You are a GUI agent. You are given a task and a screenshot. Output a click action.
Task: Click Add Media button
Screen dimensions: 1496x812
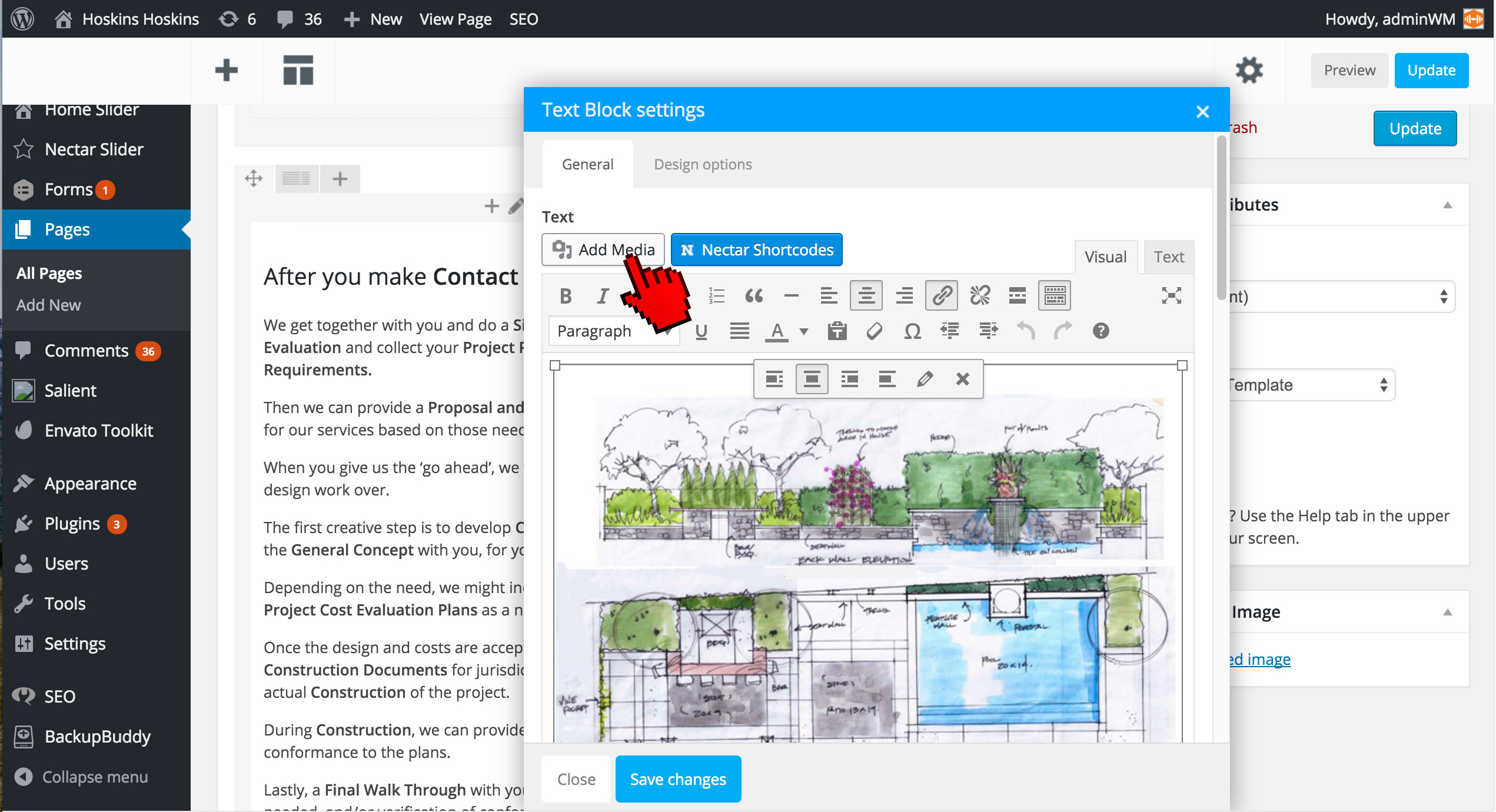coord(603,249)
